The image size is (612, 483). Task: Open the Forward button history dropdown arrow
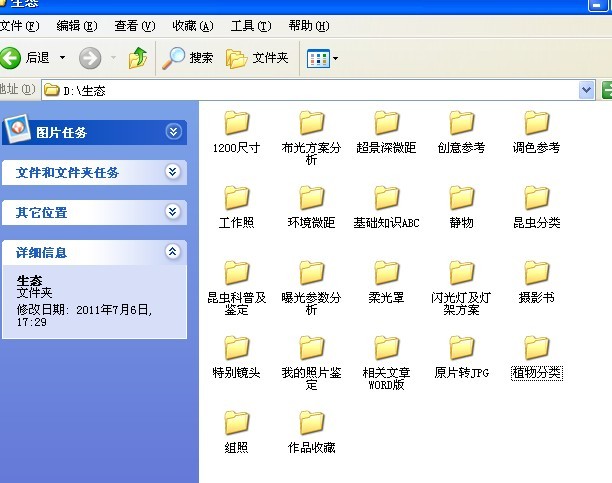coord(114,58)
